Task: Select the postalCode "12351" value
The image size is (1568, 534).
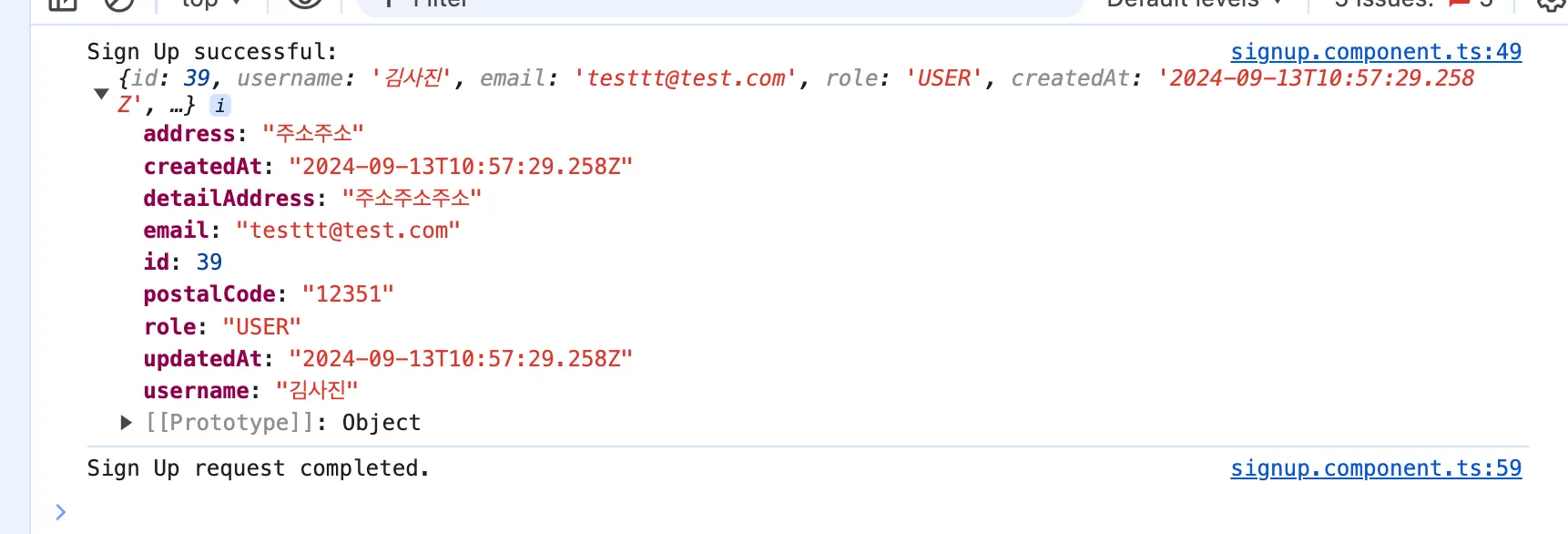Action: (348, 294)
